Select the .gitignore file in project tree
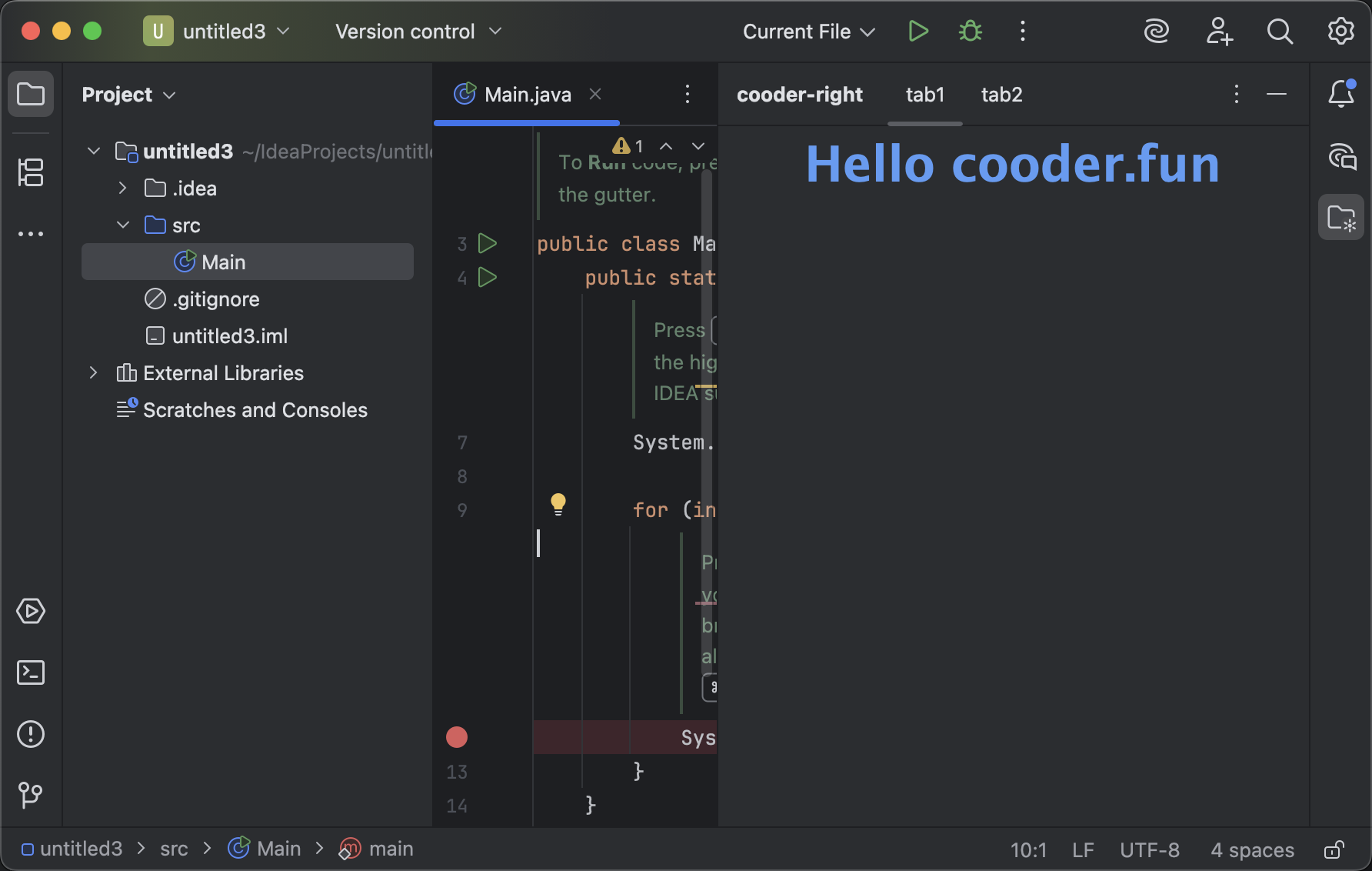The height and width of the screenshot is (871, 1372). 215,299
